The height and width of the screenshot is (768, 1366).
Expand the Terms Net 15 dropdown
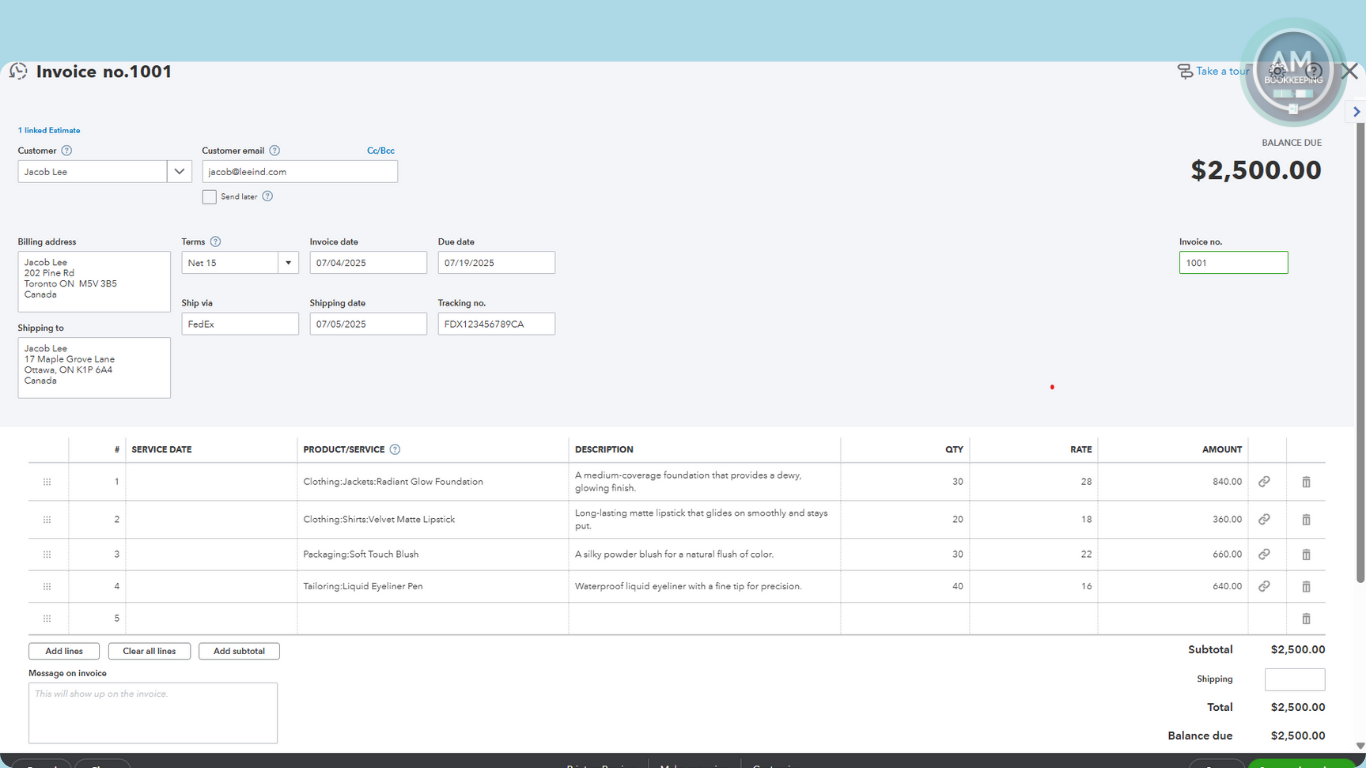(x=289, y=263)
